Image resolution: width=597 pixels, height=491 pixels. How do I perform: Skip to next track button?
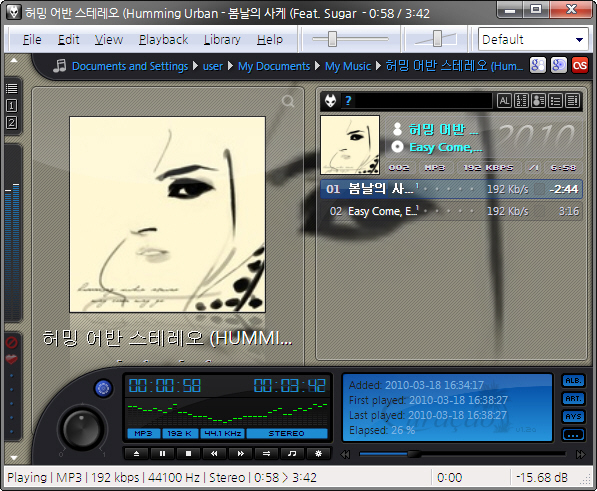pos(240,453)
